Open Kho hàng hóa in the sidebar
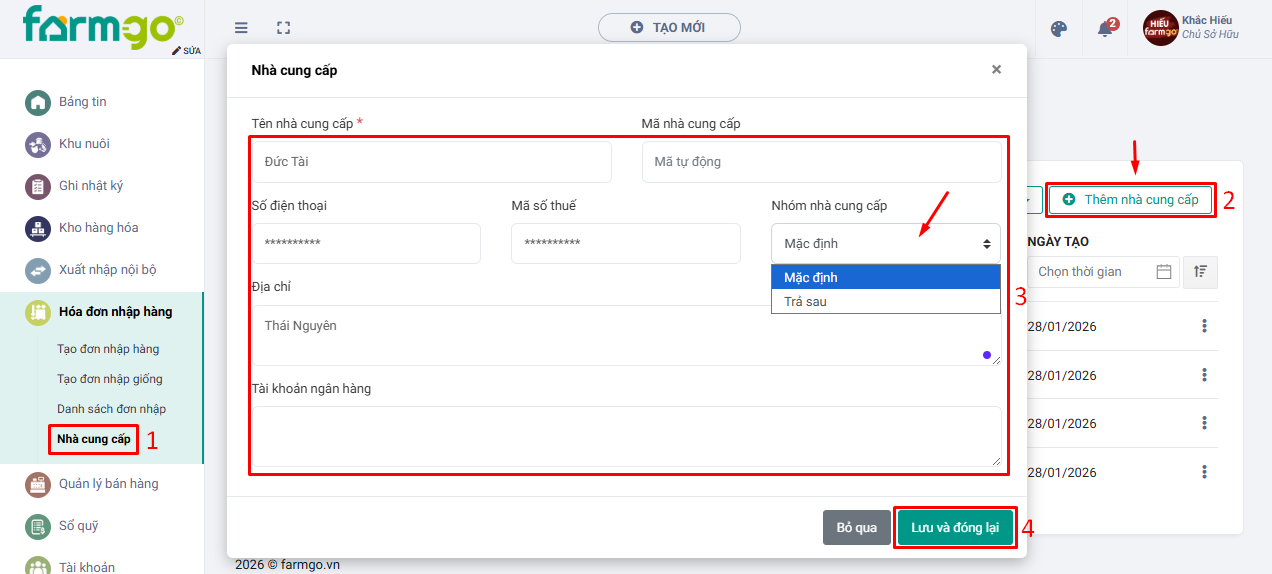Image resolution: width=1272 pixels, height=574 pixels. coord(98,228)
